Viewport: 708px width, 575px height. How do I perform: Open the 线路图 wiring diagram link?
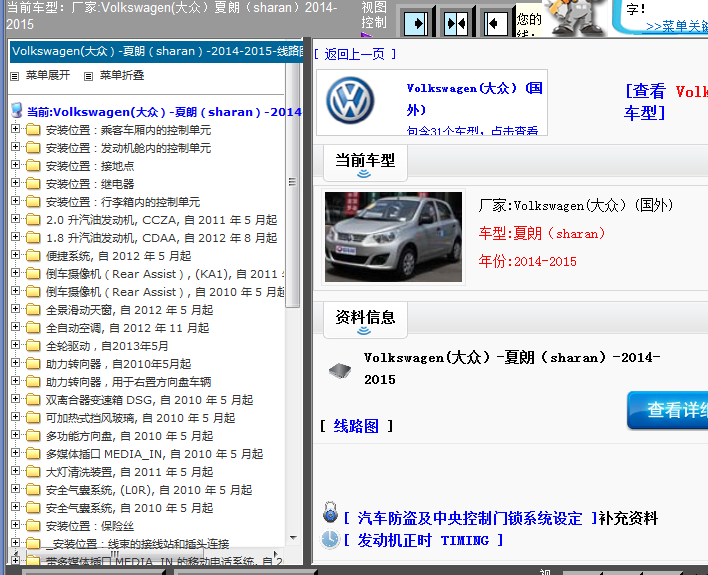pyautogui.click(x=356, y=426)
